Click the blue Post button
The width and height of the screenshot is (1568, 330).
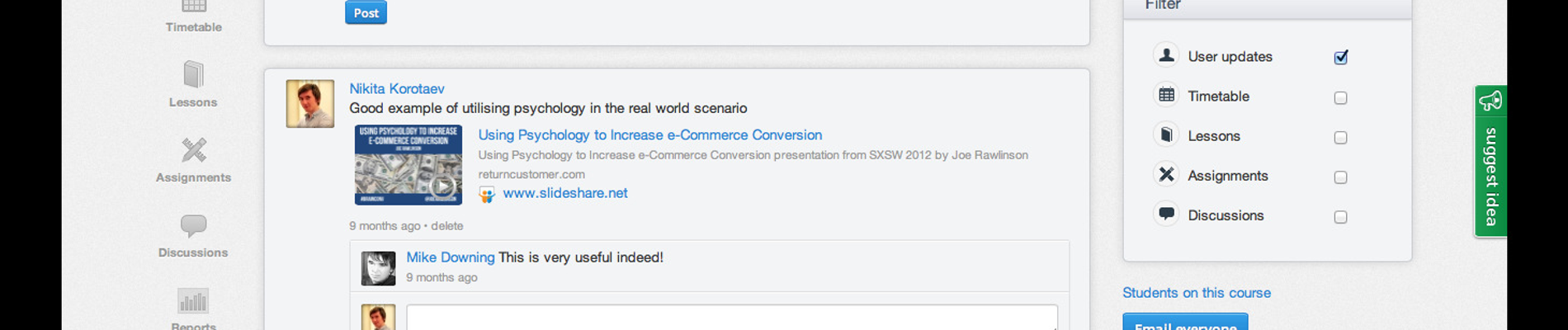[x=366, y=12]
